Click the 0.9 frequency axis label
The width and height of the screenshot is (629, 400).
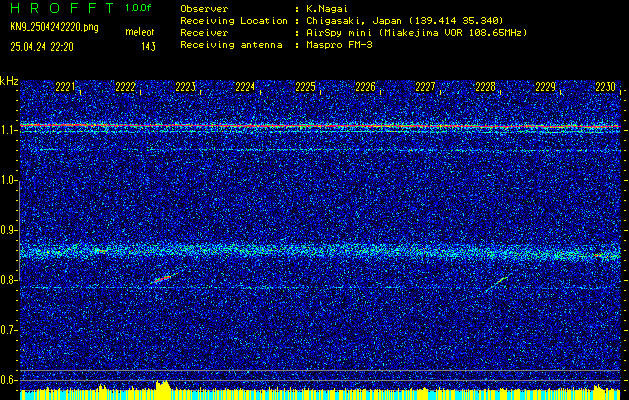pos(8,230)
